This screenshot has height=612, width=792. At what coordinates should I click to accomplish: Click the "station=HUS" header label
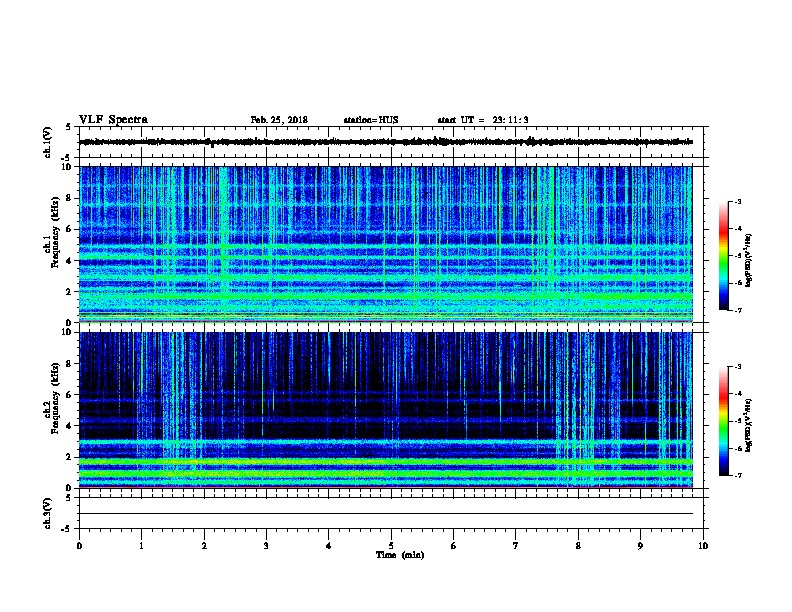pyautogui.click(x=371, y=120)
